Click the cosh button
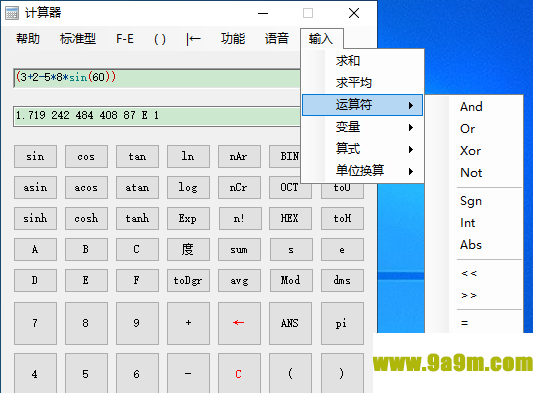The image size is (533, 393). pos(86,218)
